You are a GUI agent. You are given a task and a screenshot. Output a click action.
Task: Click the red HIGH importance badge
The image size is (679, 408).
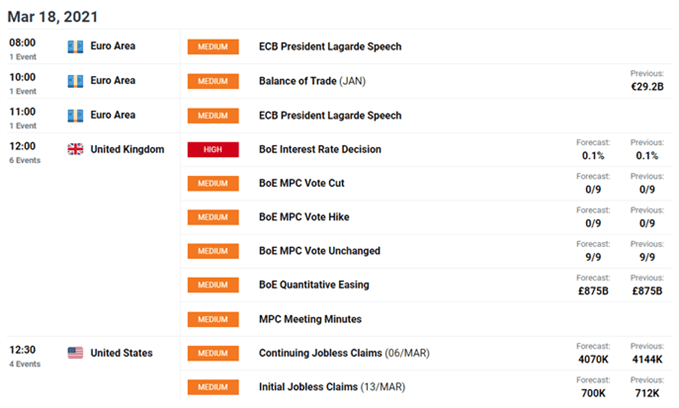tap(213, 149)
